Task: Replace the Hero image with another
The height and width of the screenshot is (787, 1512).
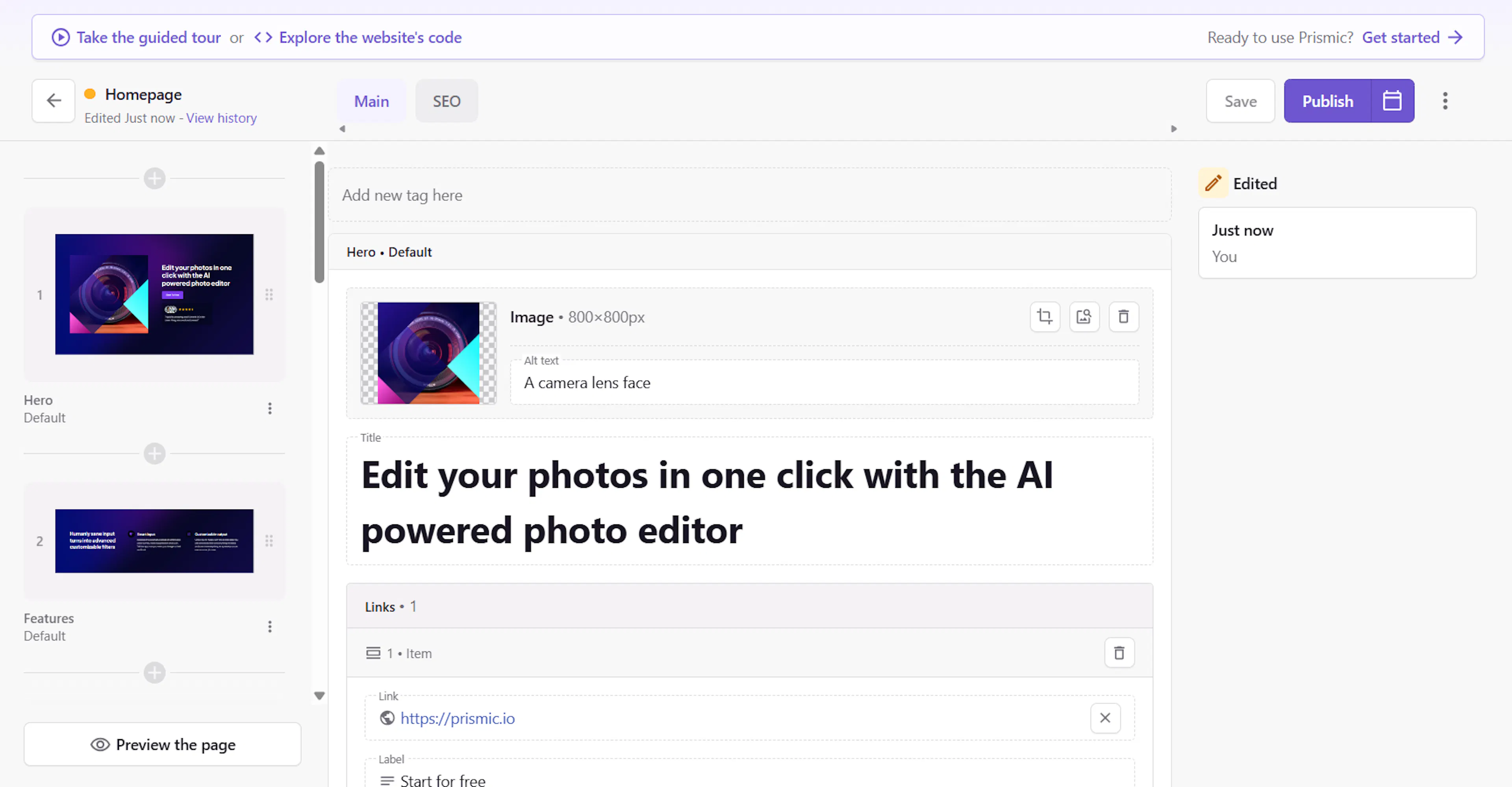Action: click(1084, 316)
